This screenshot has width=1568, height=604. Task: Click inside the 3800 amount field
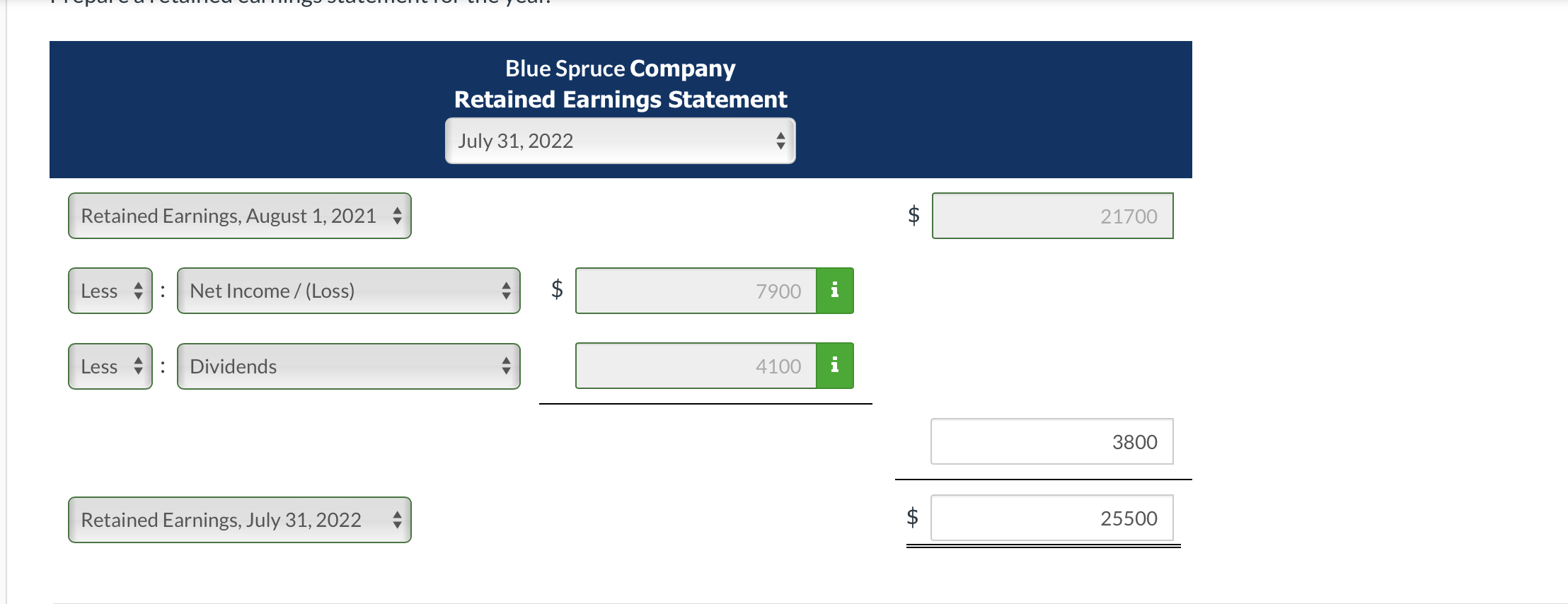(1052, 441)
